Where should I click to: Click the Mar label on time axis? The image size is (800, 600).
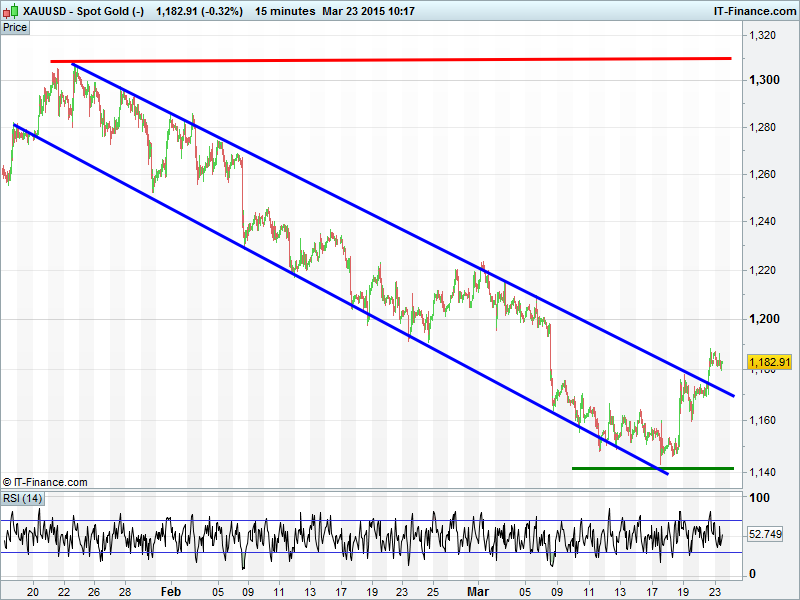[480, 591]
